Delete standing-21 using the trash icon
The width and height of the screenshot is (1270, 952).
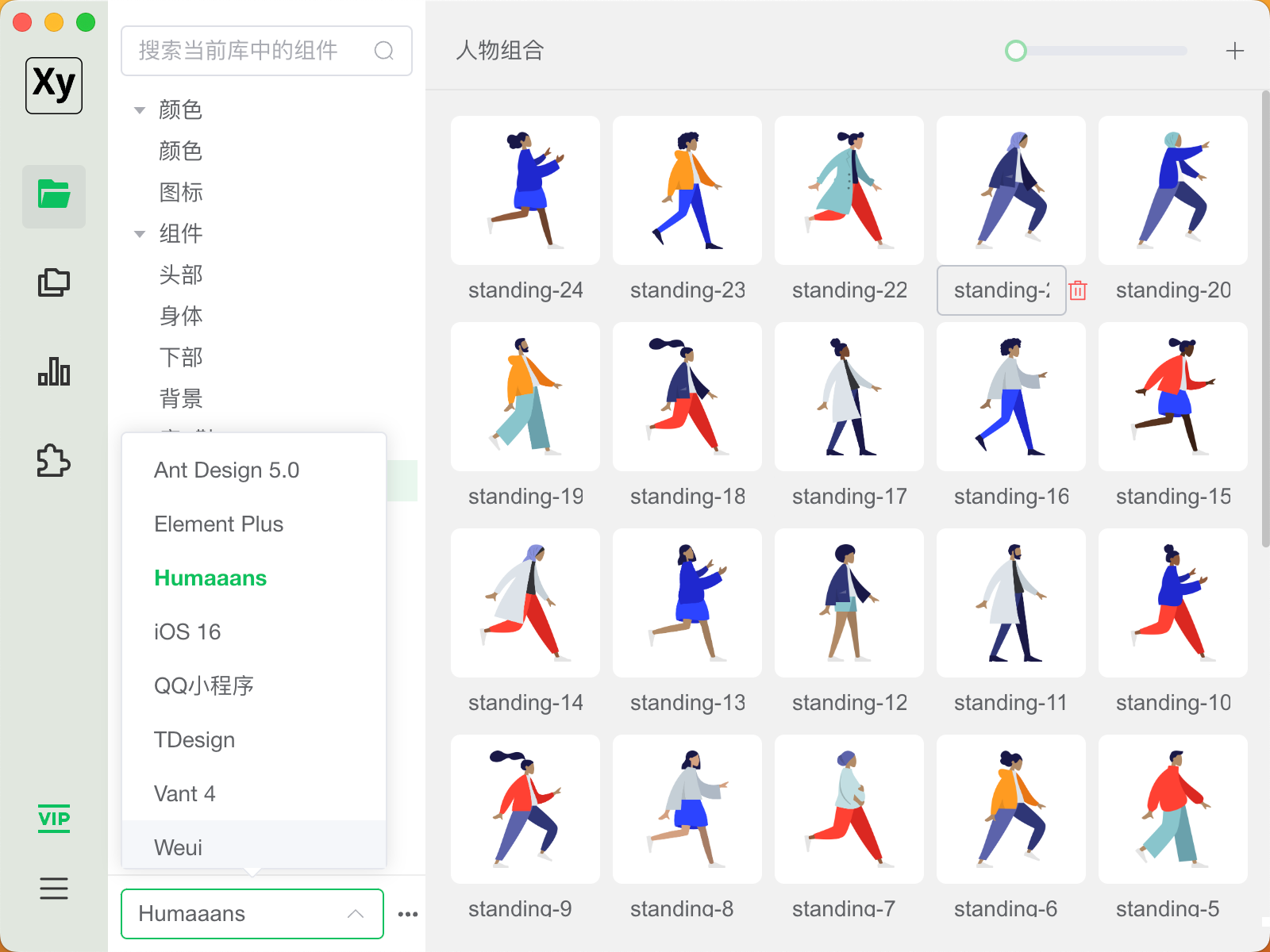[1077, 290]
